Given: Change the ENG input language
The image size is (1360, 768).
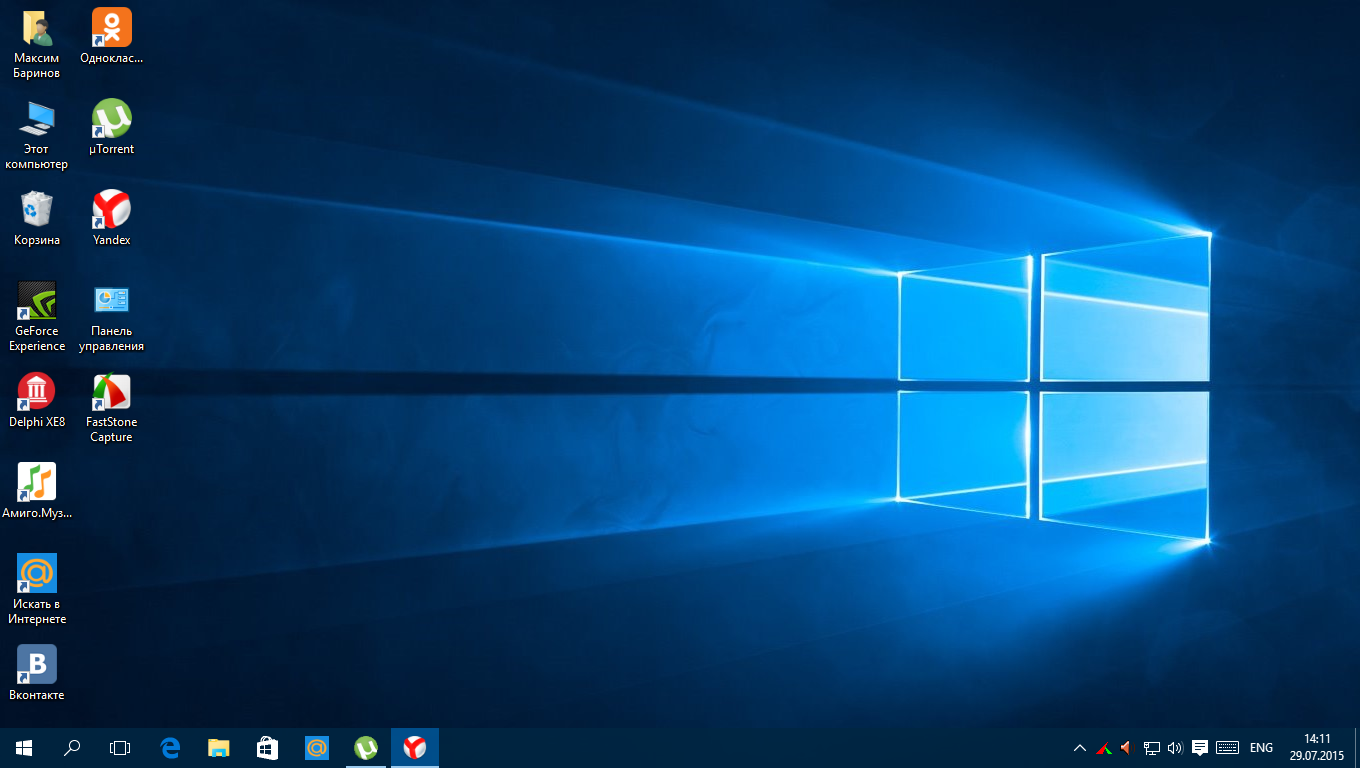Looking at the screenshot, I should [x=1261, y=747].
